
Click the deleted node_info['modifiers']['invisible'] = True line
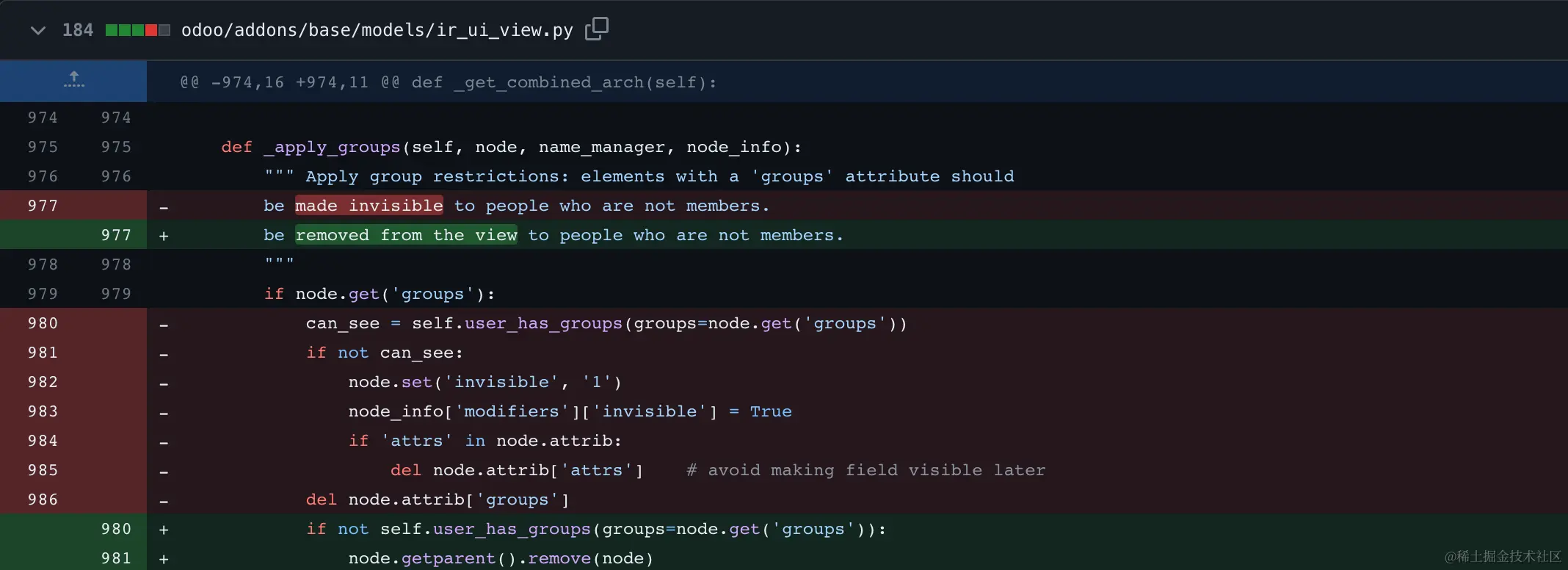point(570,411)
